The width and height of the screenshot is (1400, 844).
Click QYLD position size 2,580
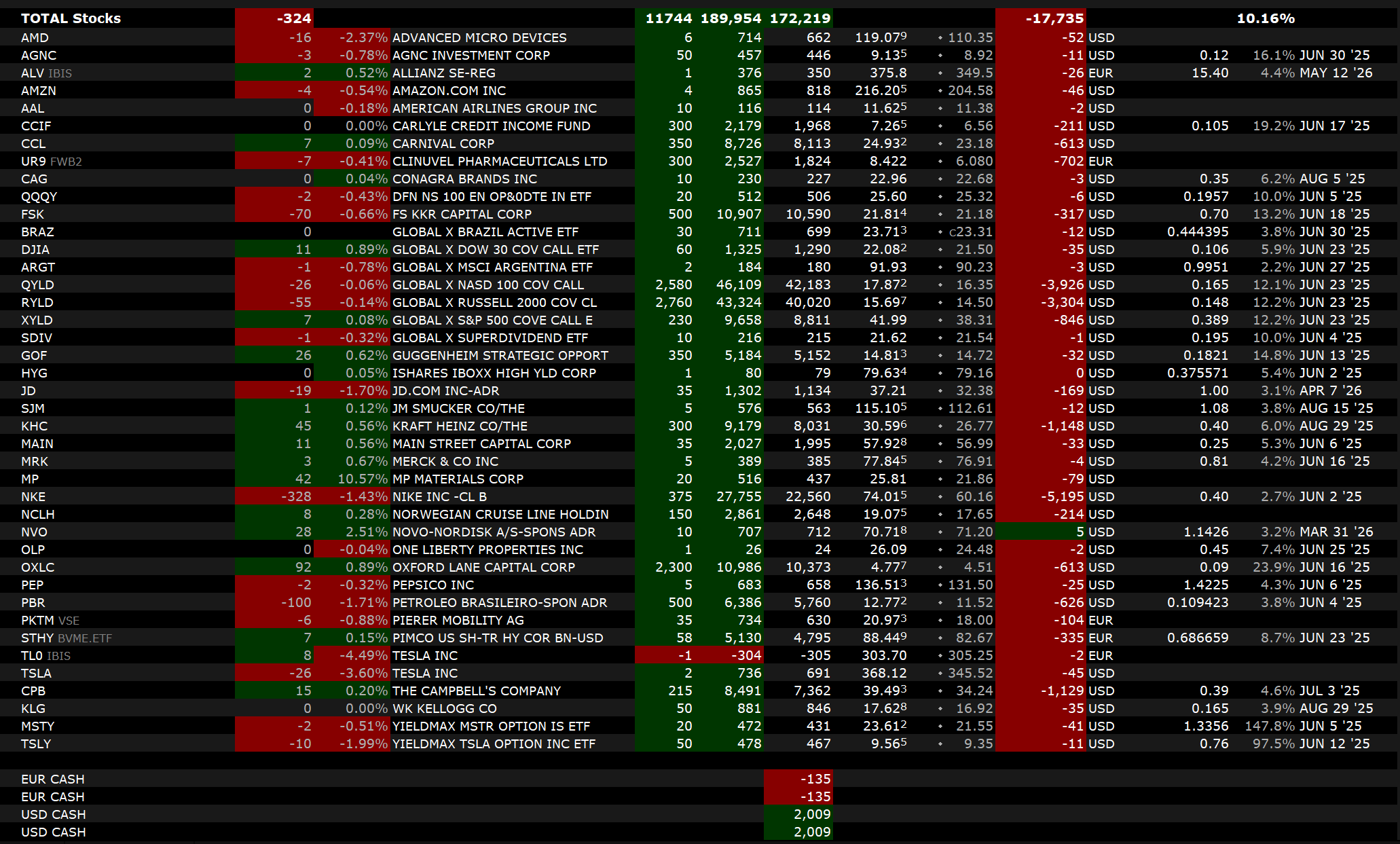click(674, 285)
